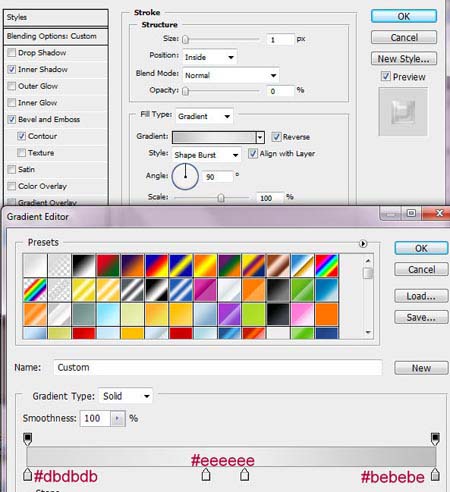Select the second middle color stop

245,475
